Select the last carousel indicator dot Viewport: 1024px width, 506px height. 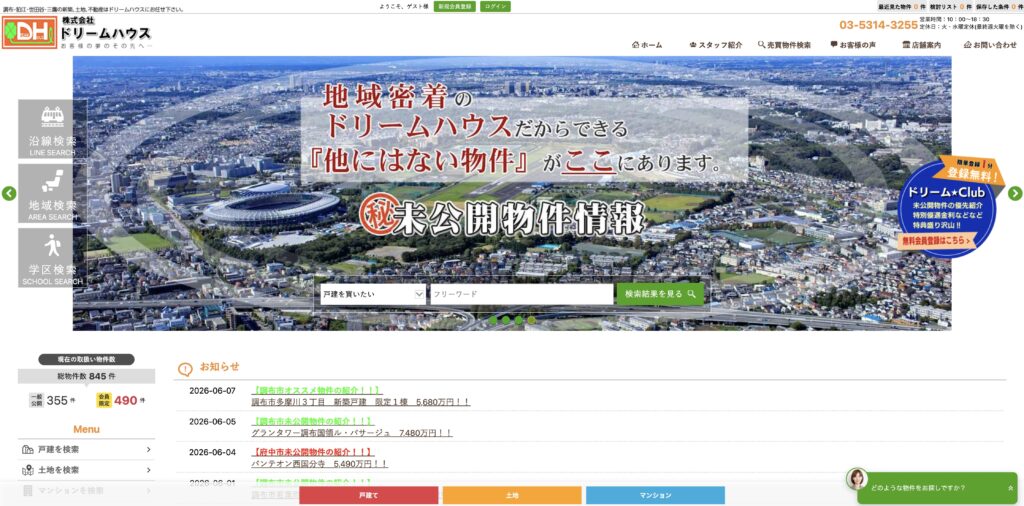click(532, 320)
